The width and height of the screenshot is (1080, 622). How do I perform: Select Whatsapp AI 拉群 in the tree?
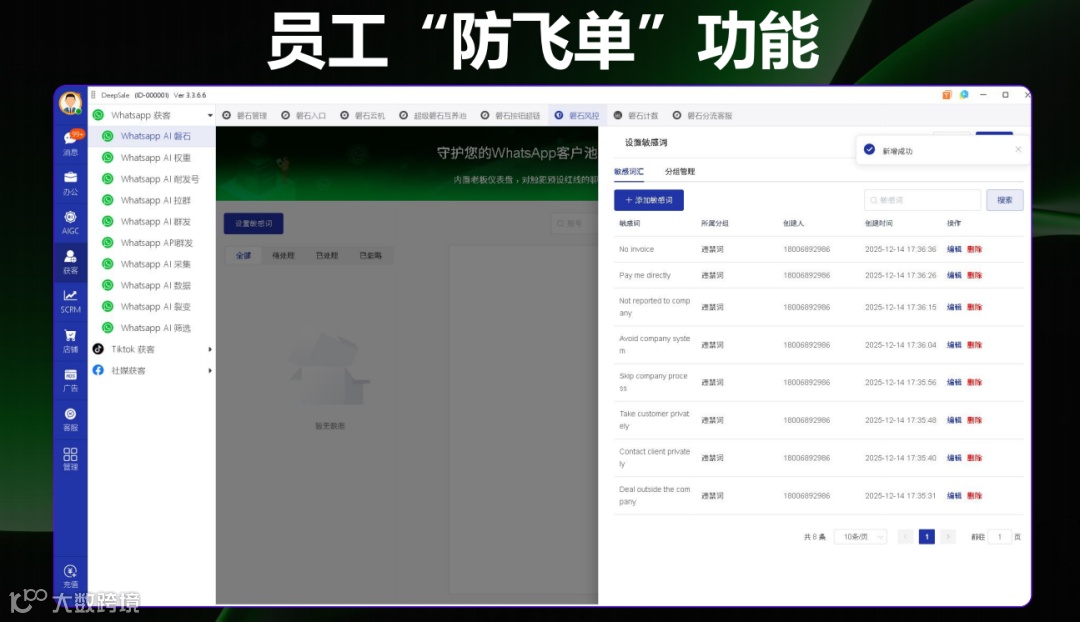coord(152,200)
